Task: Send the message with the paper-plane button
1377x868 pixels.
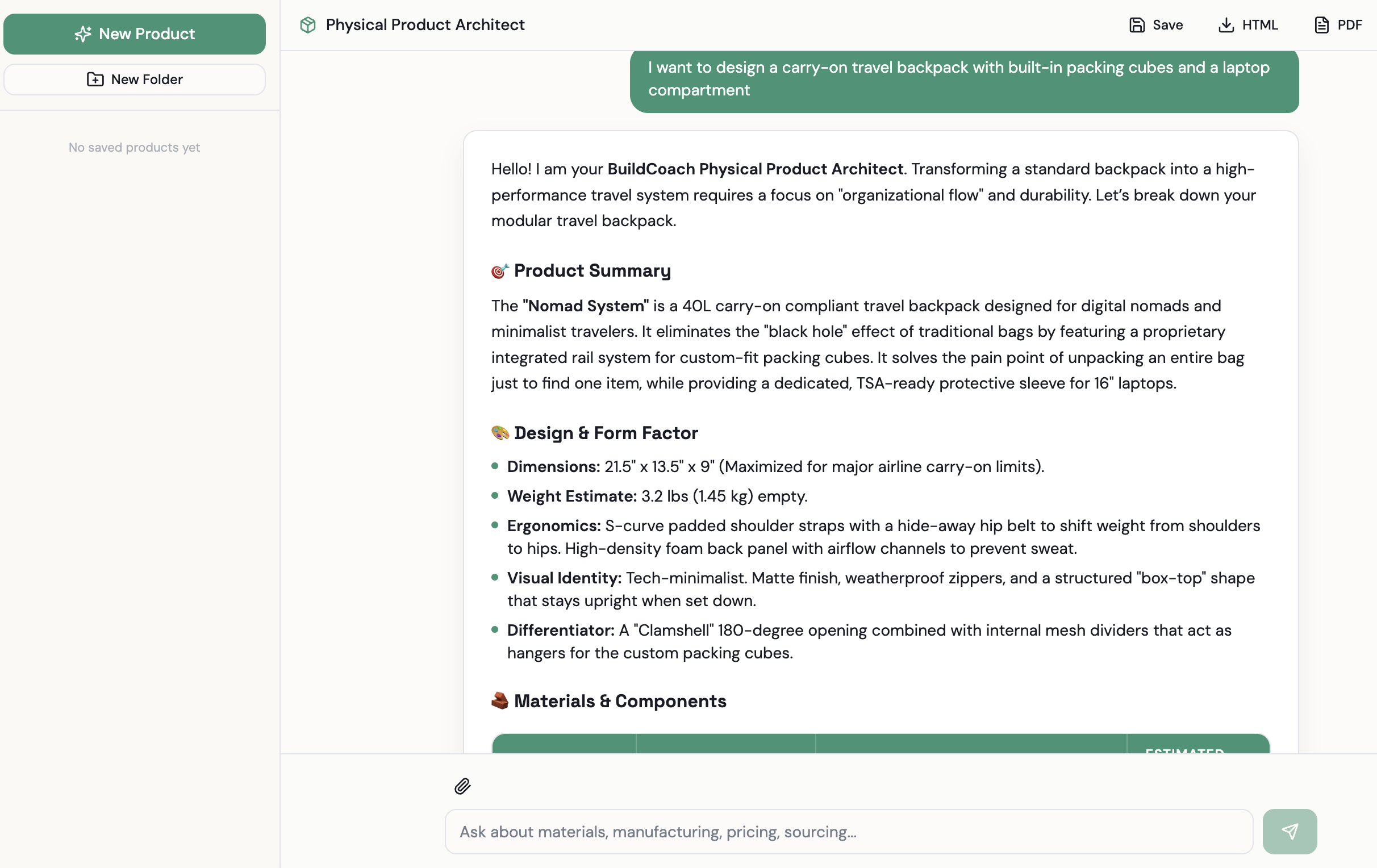Action: coord(1290,832)
